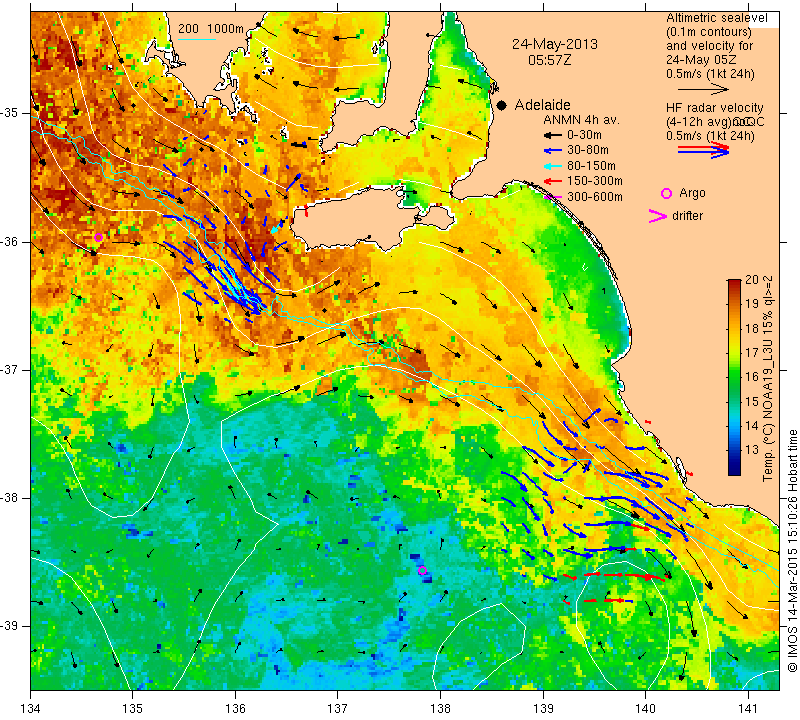Click the Adelaide label text
Viewport: 800px width, 720px height.
542,105
